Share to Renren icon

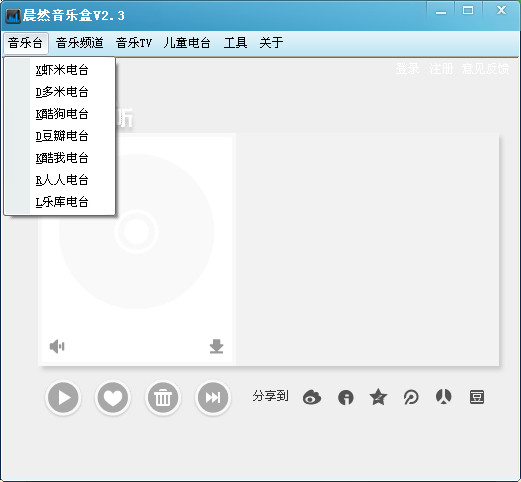[444, 397]
